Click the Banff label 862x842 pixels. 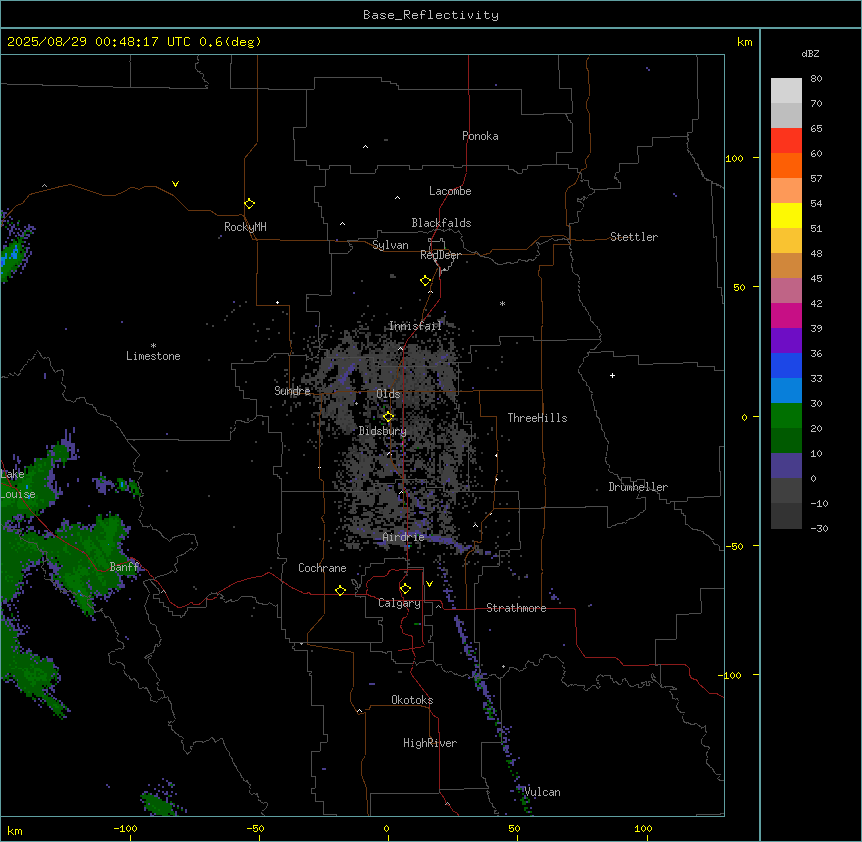(124, 567)
